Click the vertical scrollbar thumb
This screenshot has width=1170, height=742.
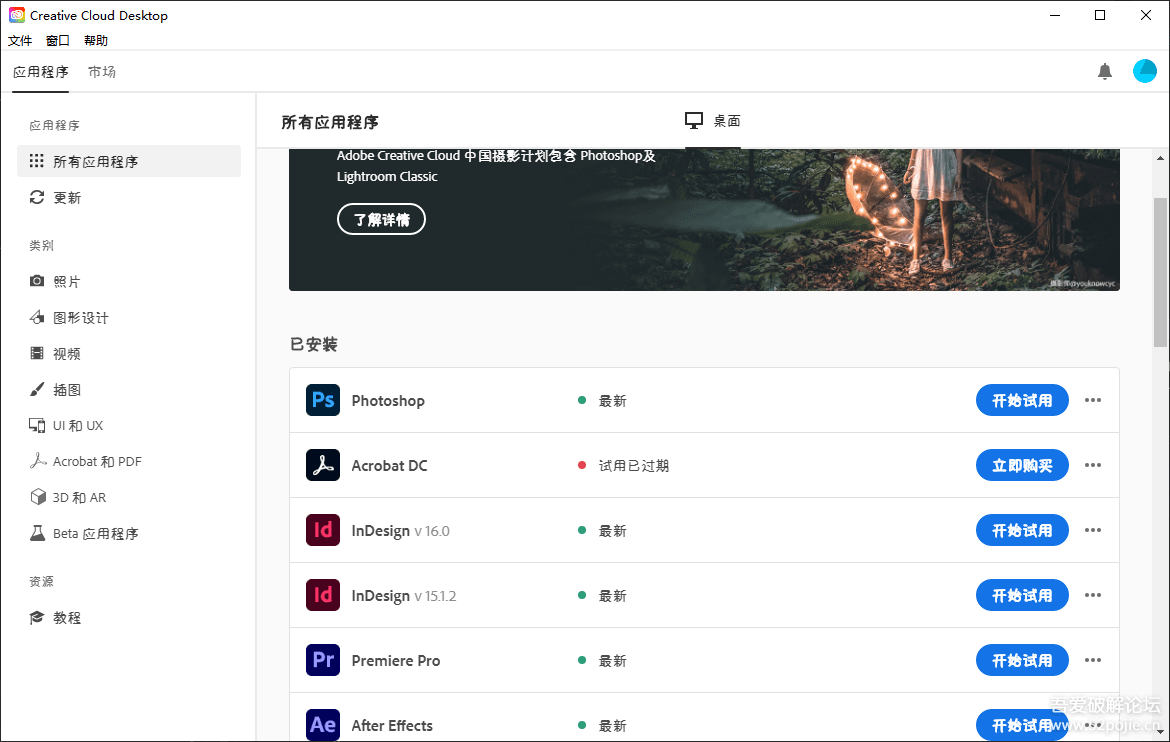click(x=1160, y=272)
